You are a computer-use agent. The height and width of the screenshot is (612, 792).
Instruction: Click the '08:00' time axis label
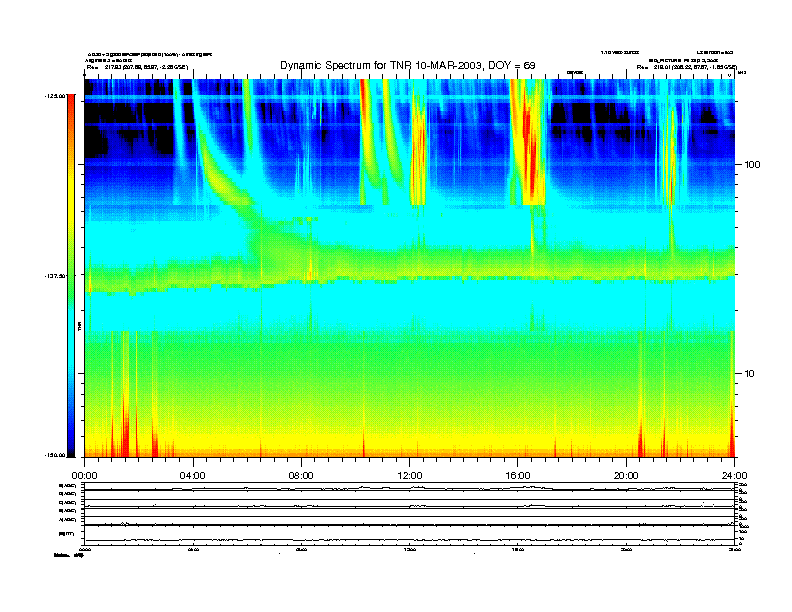(301, 476)
